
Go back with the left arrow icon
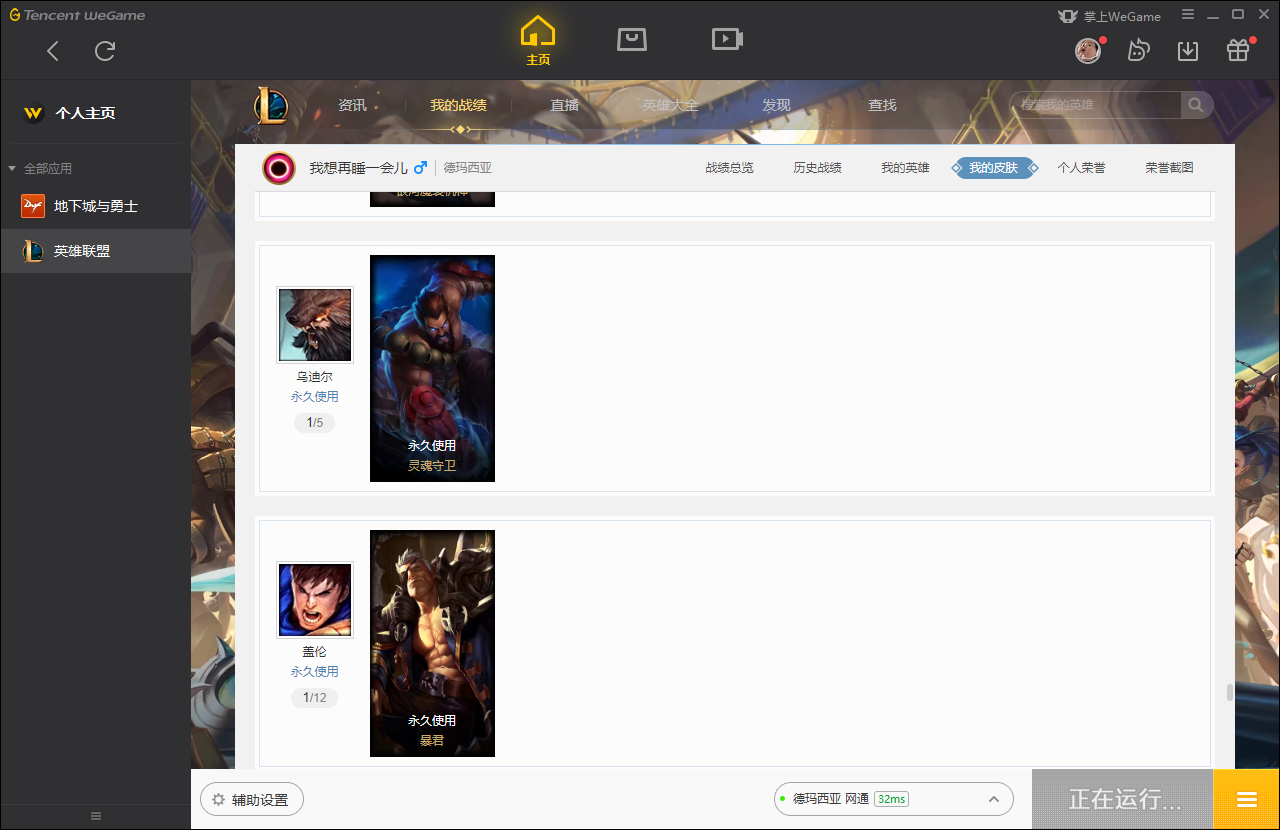point(53,51)
